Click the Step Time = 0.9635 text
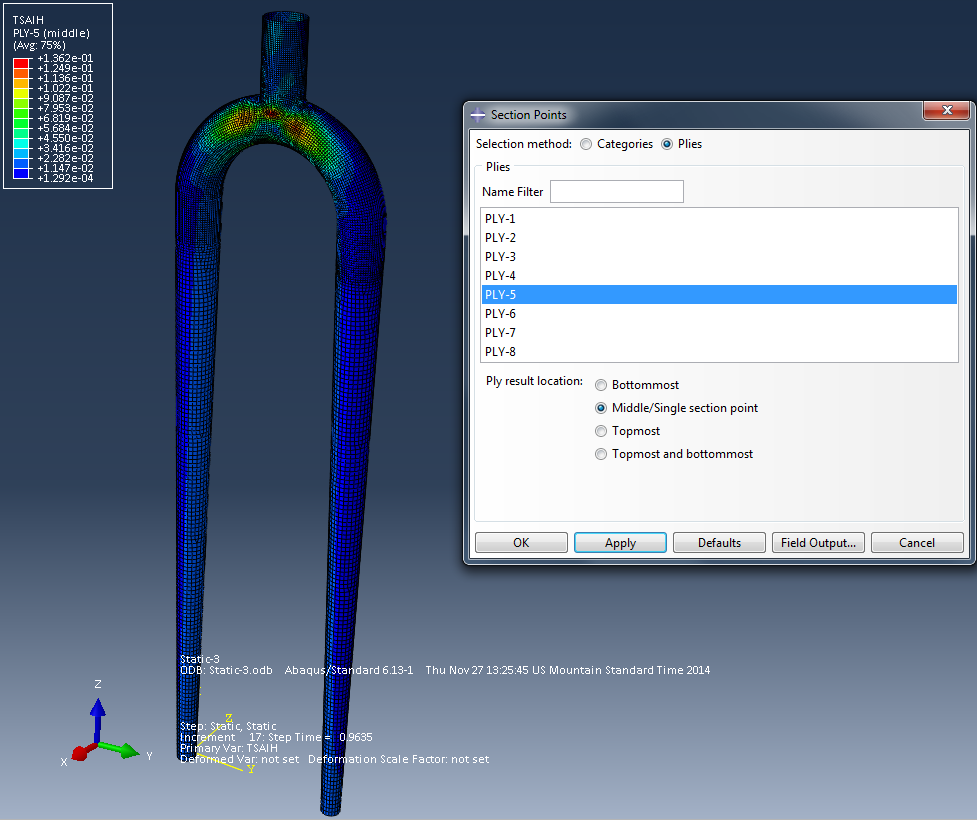Image resolution: width=977 pixels, height=822 pixels. pos(320,737)
